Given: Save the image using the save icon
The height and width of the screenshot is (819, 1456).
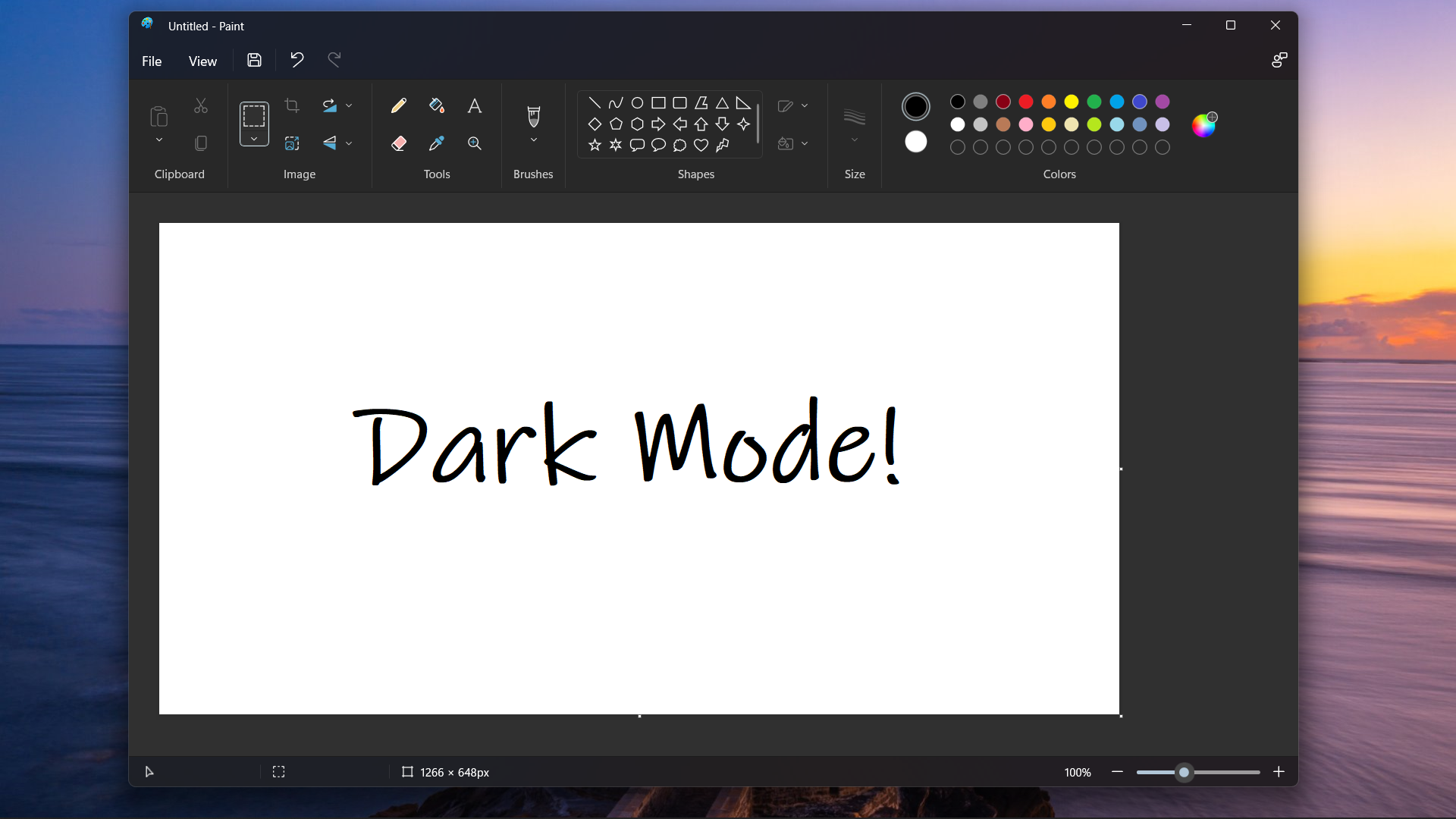Looking at the screenshot, I should [x=254, y=60].
